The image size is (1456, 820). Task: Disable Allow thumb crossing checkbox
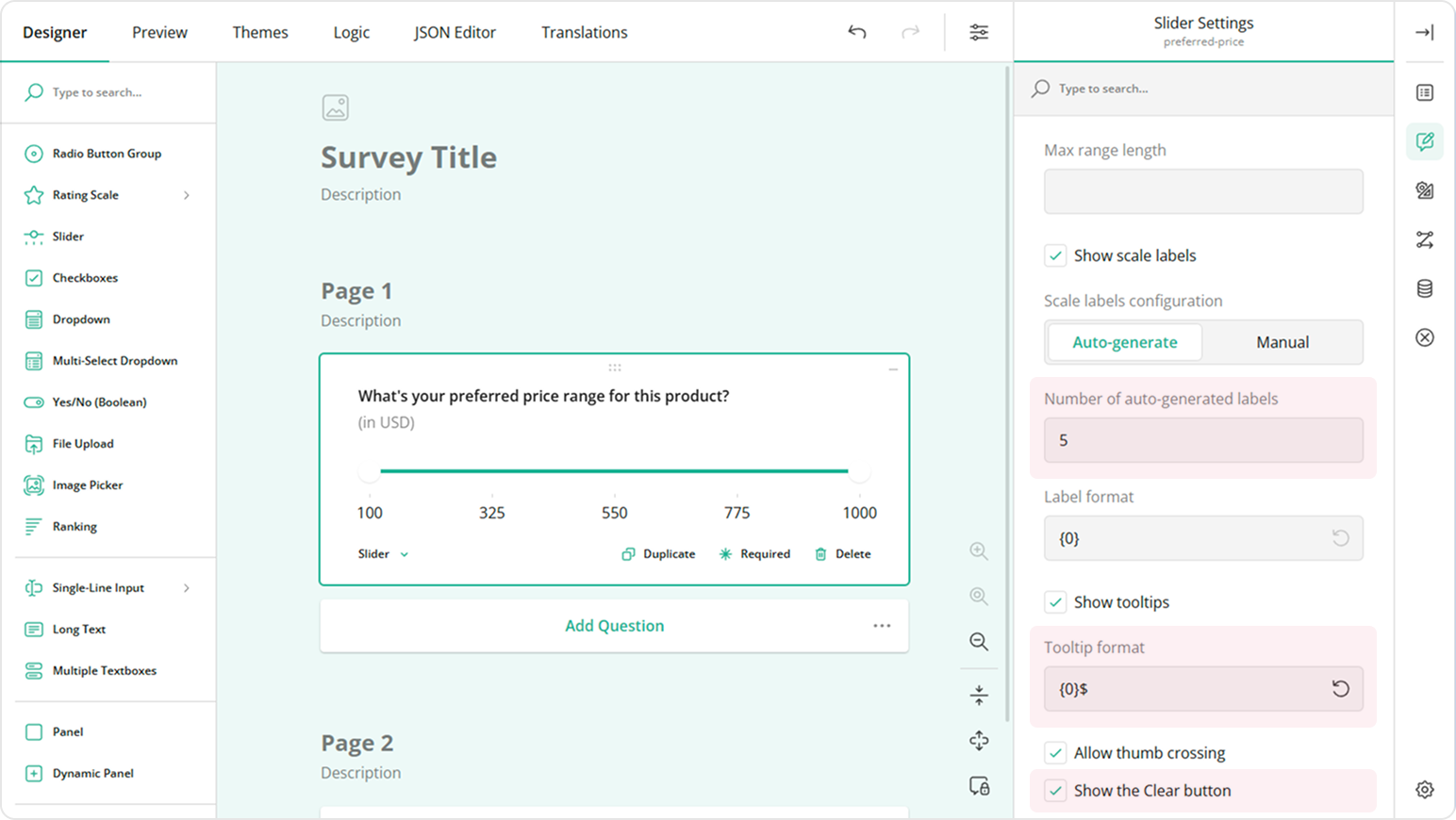click(x=1056, y=753)
